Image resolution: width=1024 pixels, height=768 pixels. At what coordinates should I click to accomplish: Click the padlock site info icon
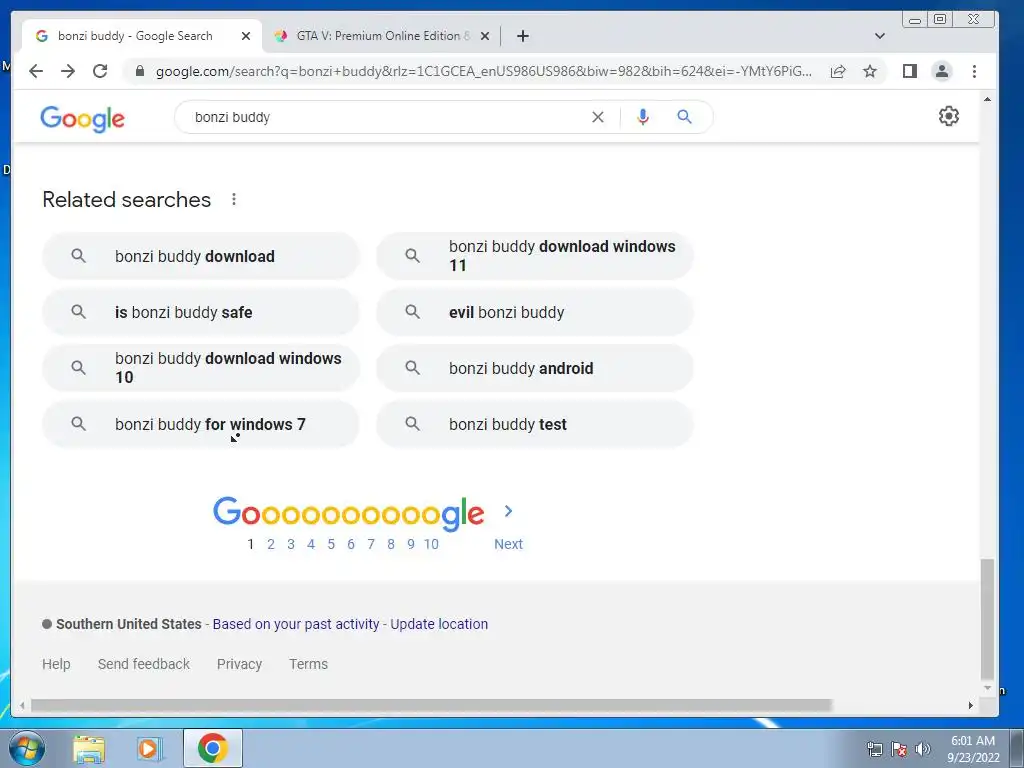(139, 71)
